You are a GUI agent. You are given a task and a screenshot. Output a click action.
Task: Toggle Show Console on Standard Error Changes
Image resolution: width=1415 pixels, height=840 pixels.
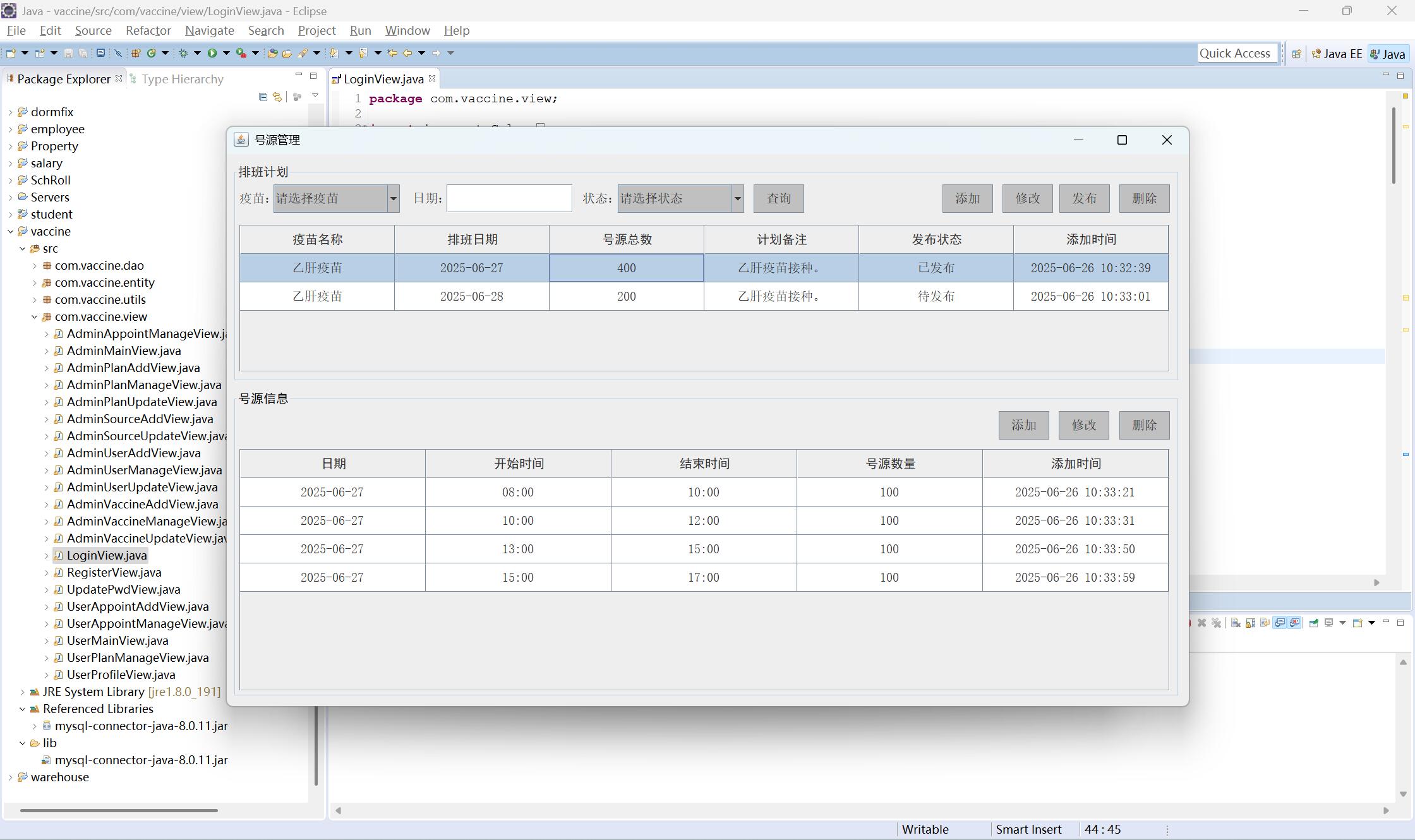(1294, 623)
